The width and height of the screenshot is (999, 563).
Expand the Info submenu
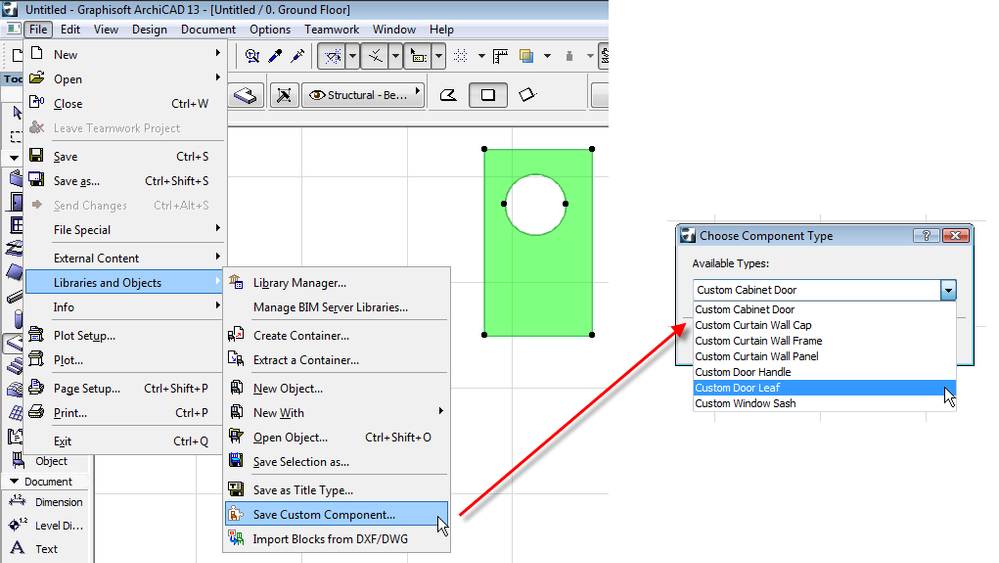point(126,307)
